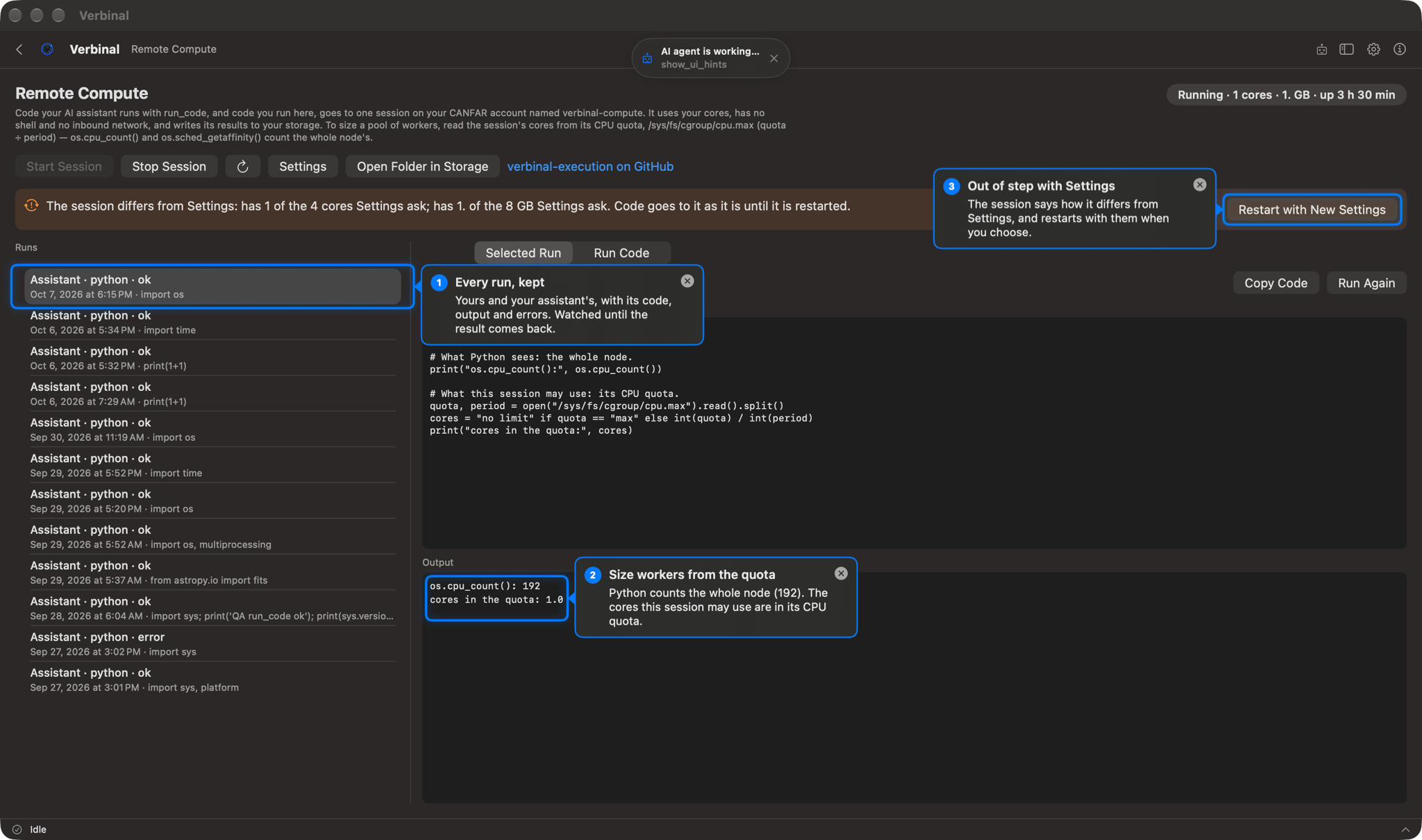
Task: Refresh the session status
Action: [x=242, y=167]
